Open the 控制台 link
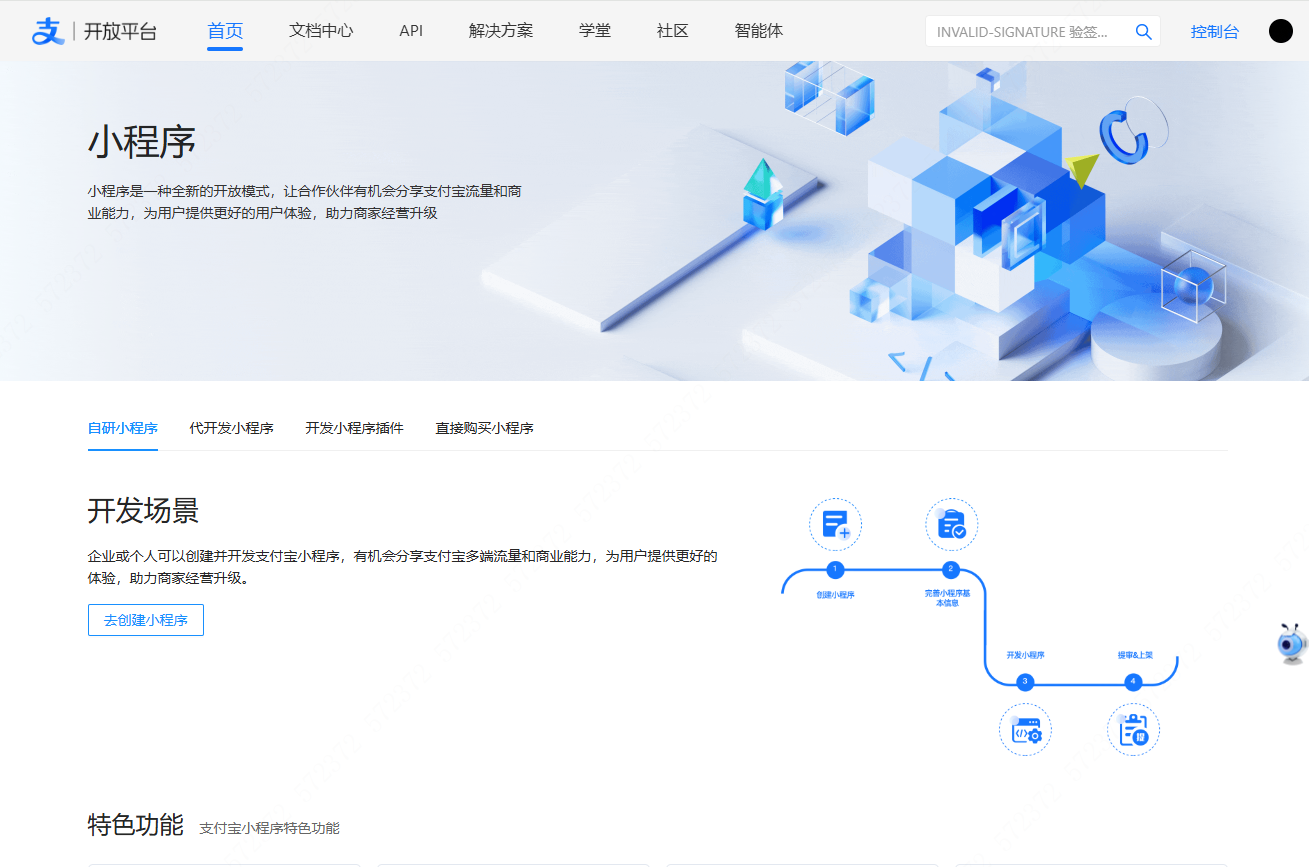Screen dimensions: 1309x867 [1214, 31]
